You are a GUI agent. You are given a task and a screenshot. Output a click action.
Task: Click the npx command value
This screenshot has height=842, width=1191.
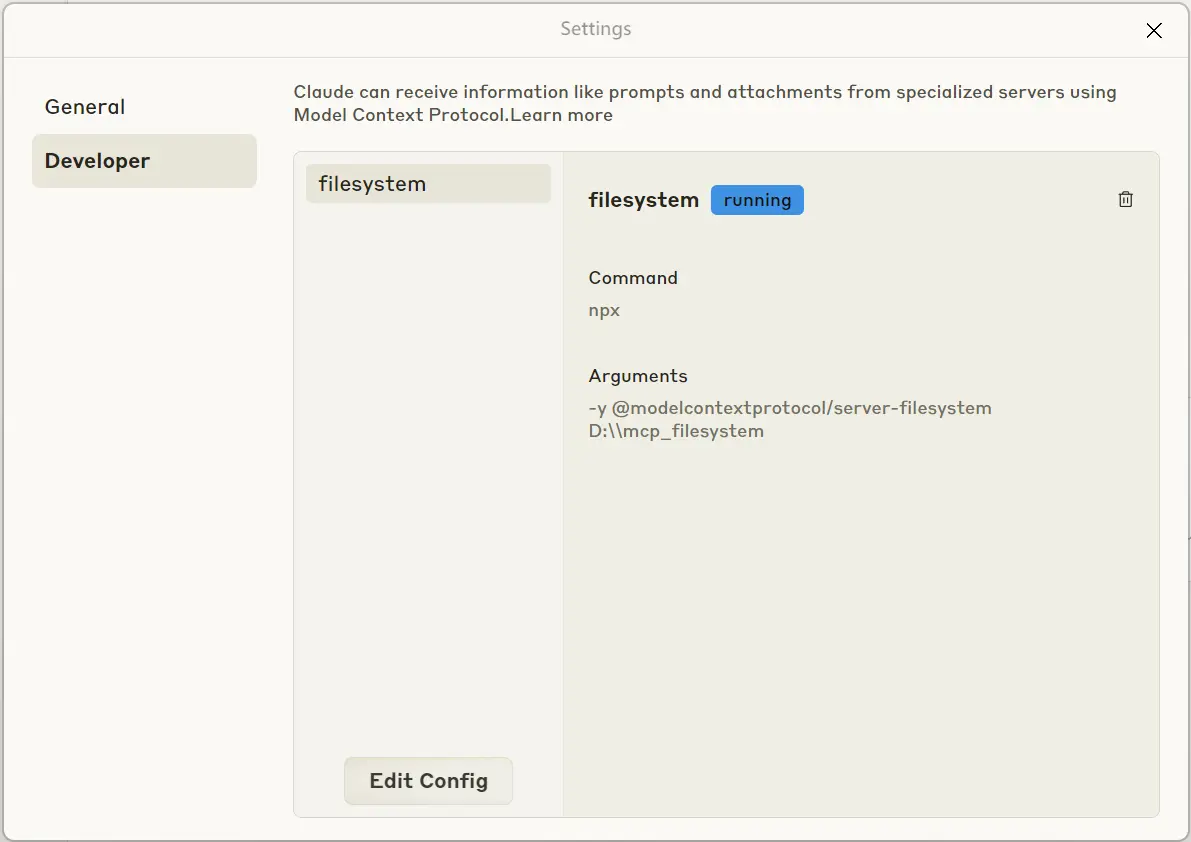[x=604, y=310]
